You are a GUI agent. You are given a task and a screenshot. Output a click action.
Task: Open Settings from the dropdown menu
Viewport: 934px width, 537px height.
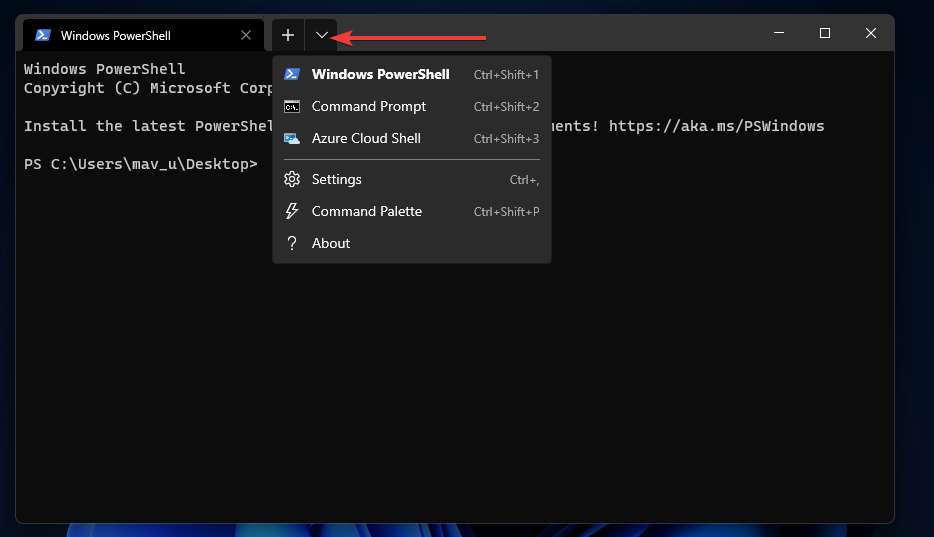(x=337, y=179)
